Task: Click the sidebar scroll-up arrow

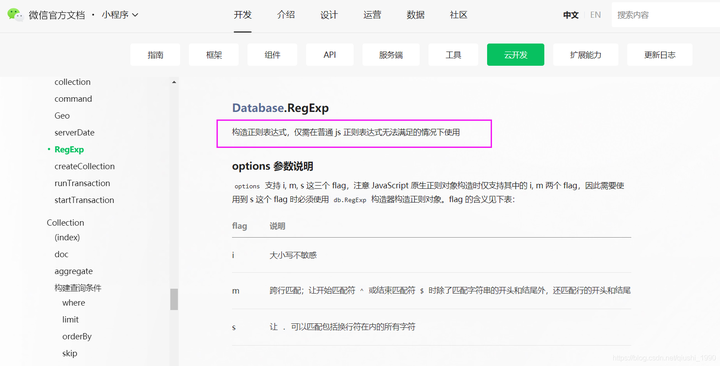Action: (174, 82)
